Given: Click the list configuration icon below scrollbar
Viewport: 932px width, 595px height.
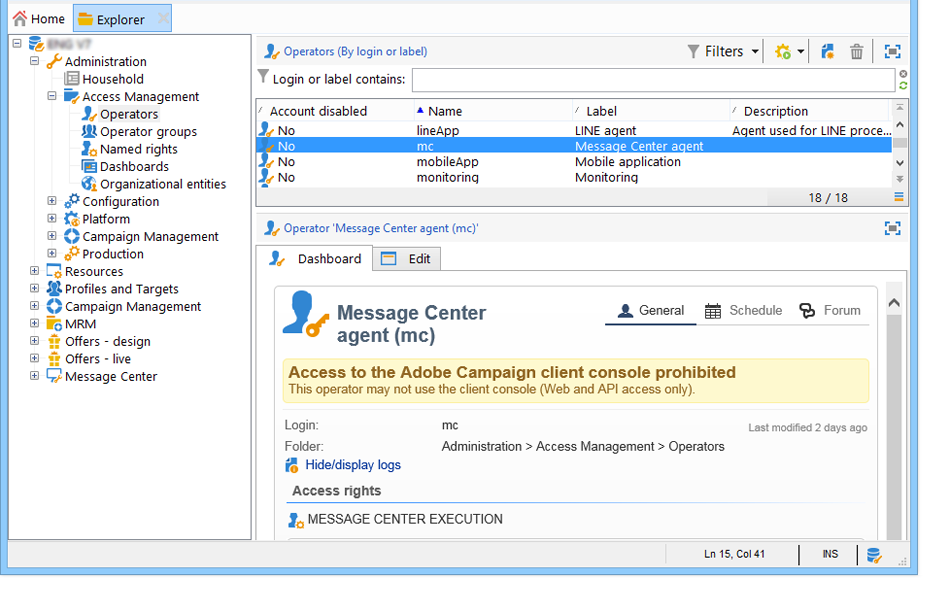Looking at the screenshot, I should coord(899,197).
